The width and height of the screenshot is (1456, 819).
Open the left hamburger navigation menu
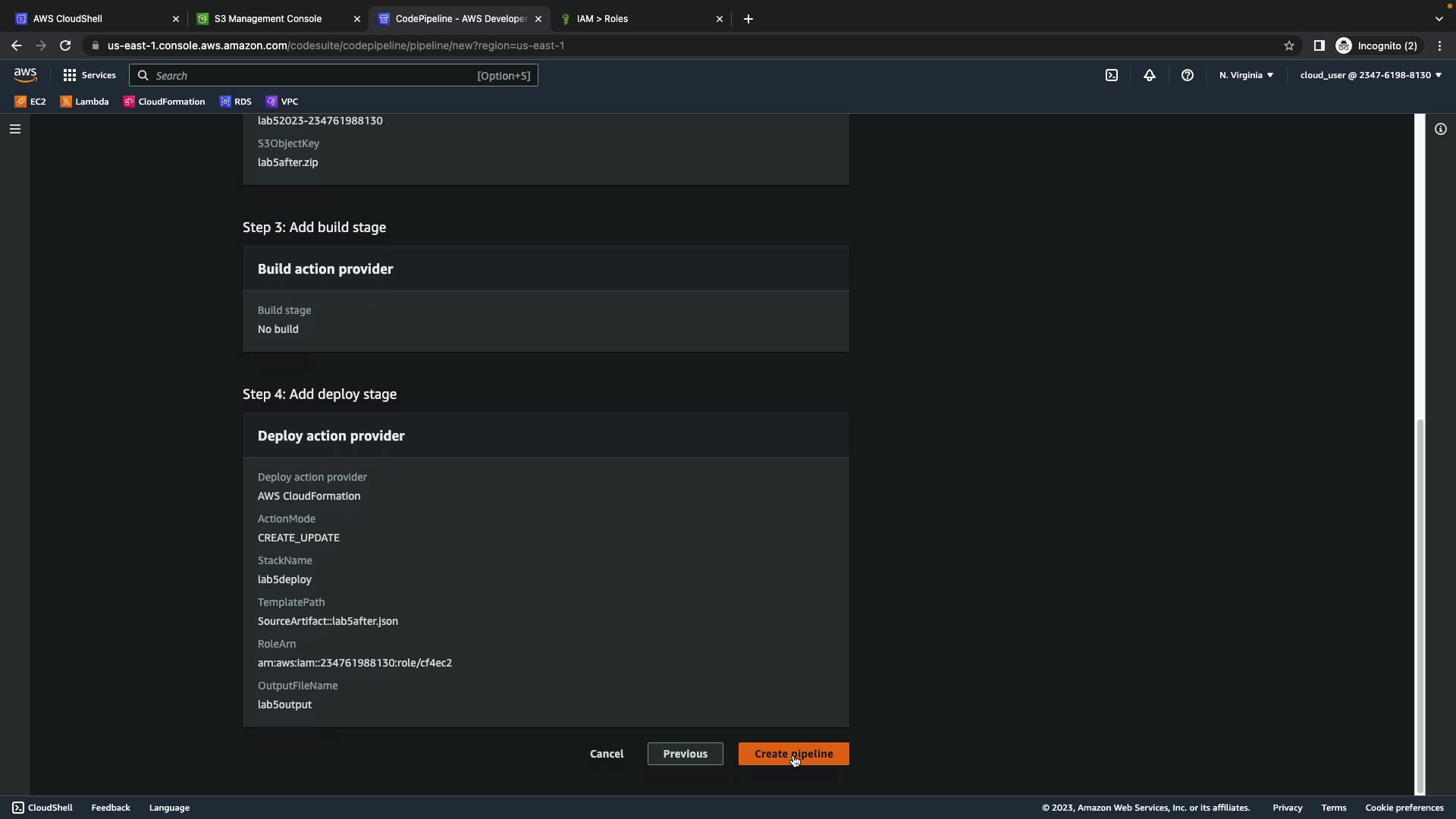tap(15, 129)
